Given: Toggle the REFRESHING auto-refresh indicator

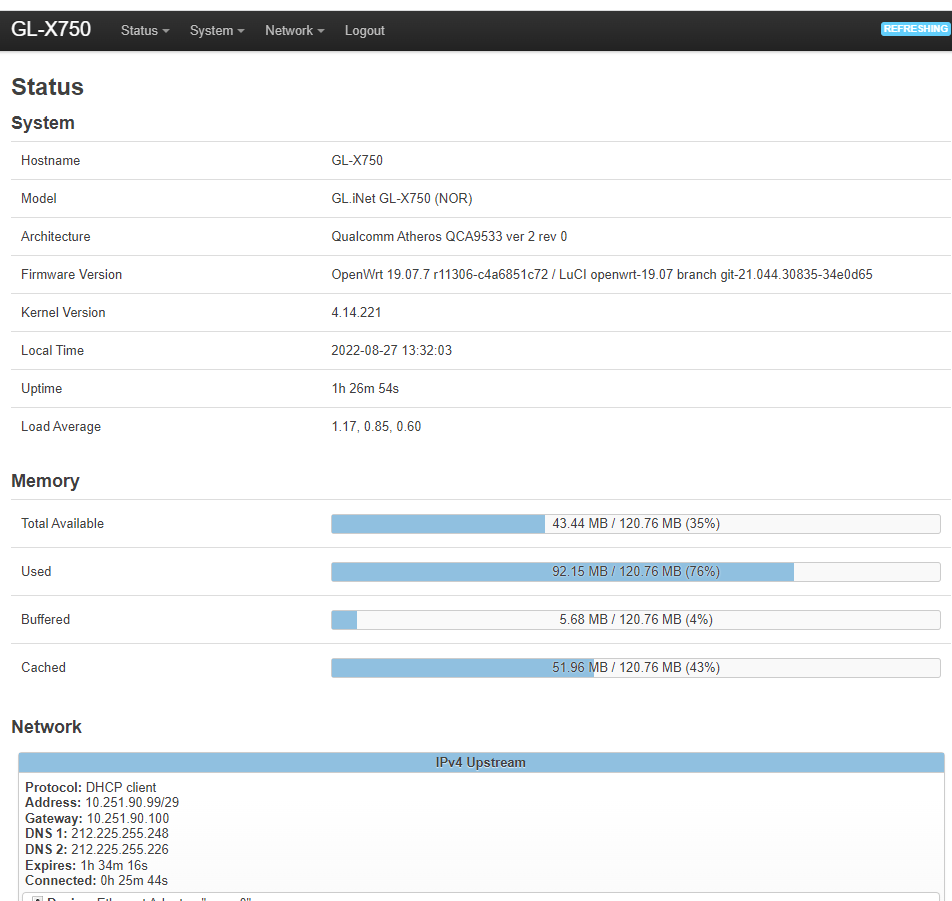Looking at the screenshot, I should (x=915, y=28).
